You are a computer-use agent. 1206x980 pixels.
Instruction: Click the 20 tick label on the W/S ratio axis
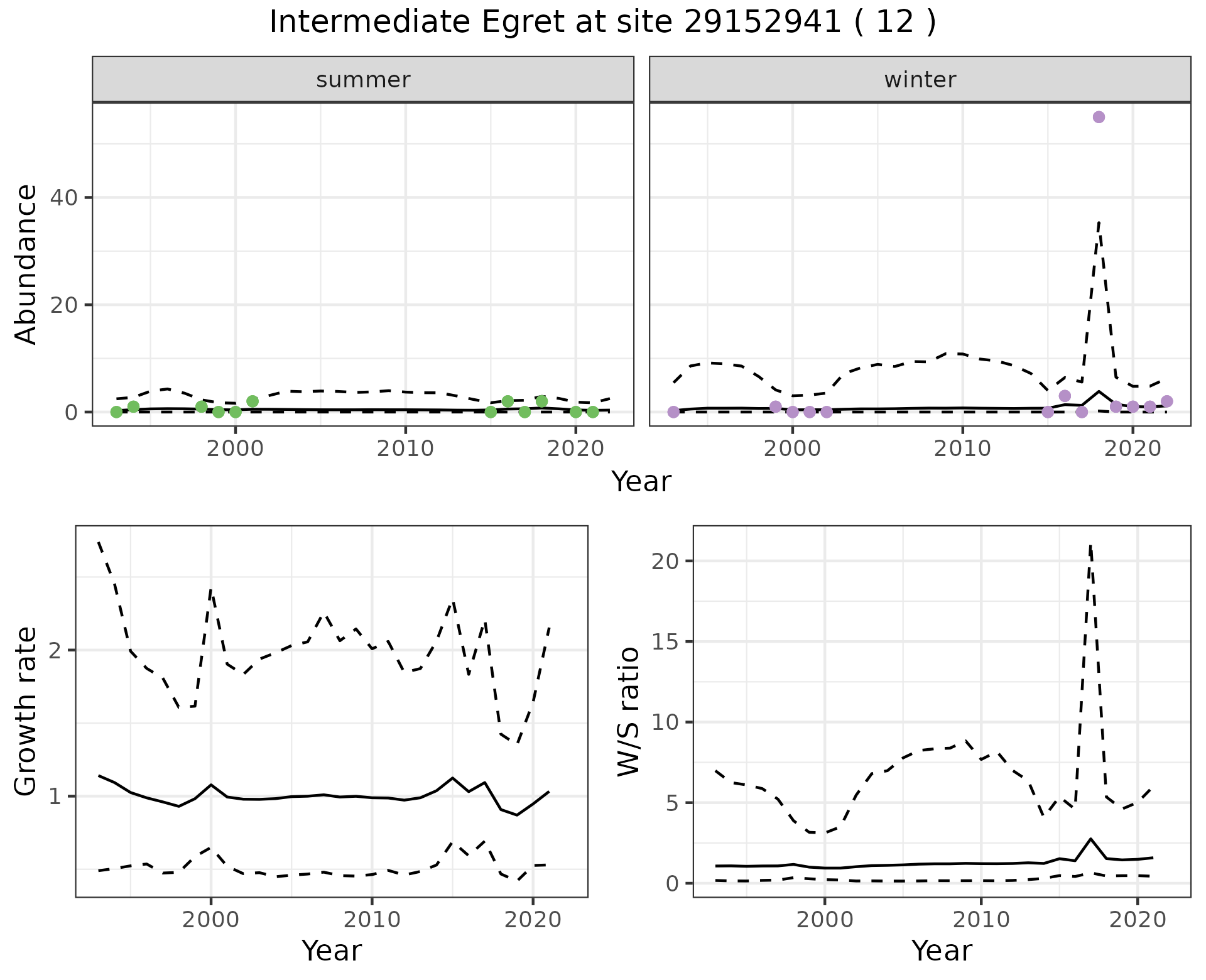click(x=666, y=561)
